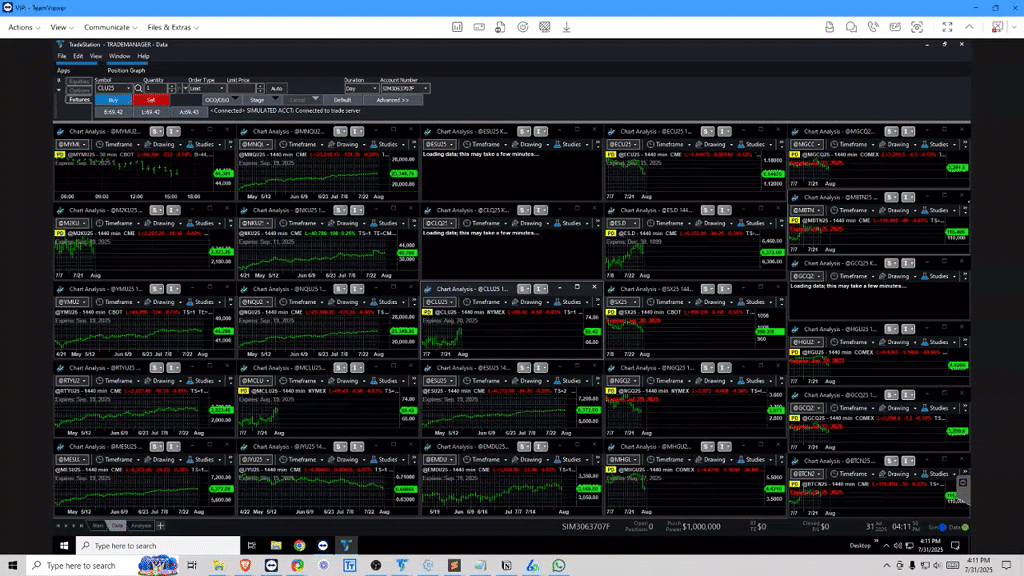Click Timeframe clock icon on @RTYU2 chart
Screen dimensions: 1024x576
pos(100,380)
